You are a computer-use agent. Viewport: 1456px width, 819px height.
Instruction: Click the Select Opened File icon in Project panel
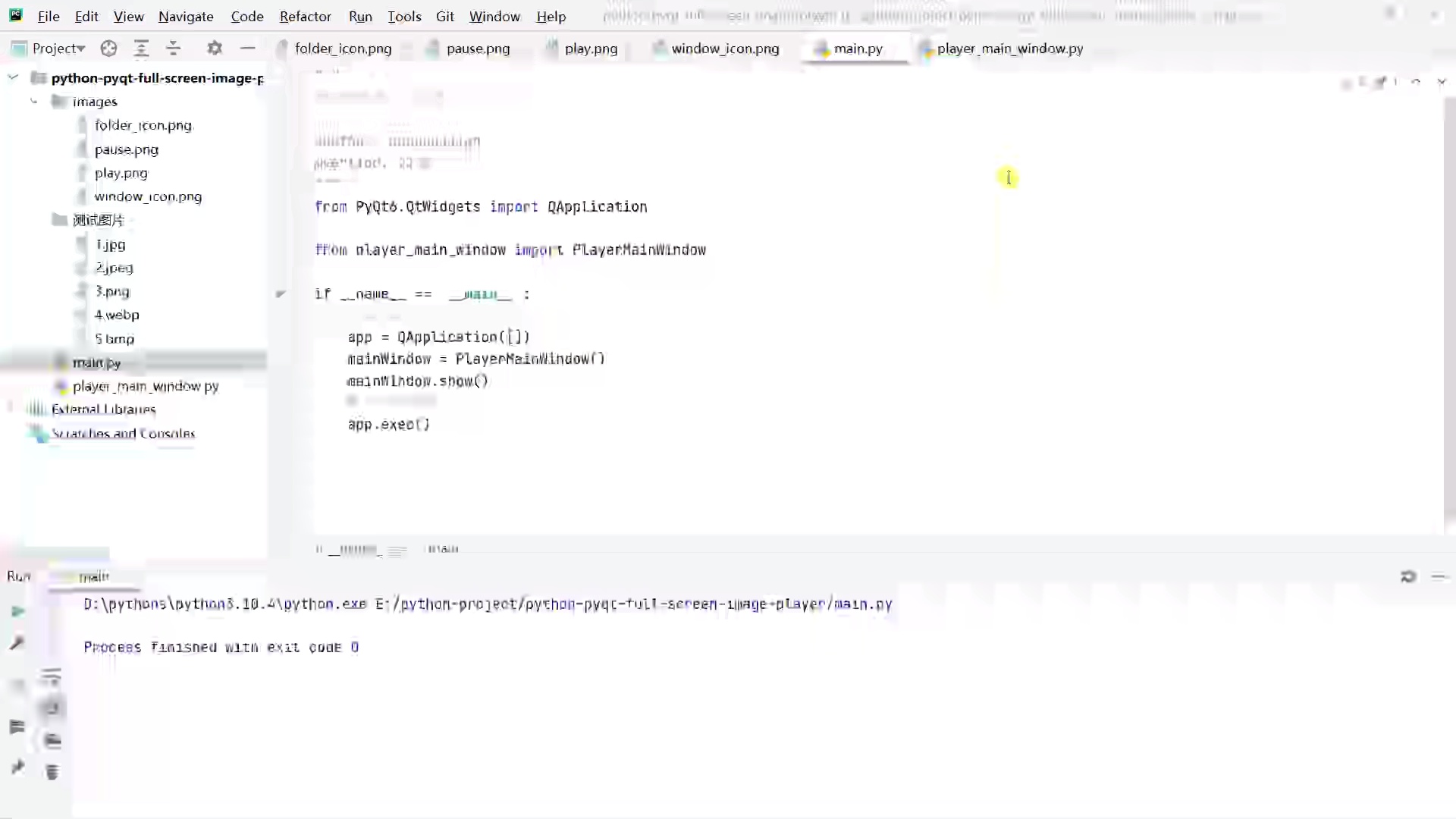108,48
